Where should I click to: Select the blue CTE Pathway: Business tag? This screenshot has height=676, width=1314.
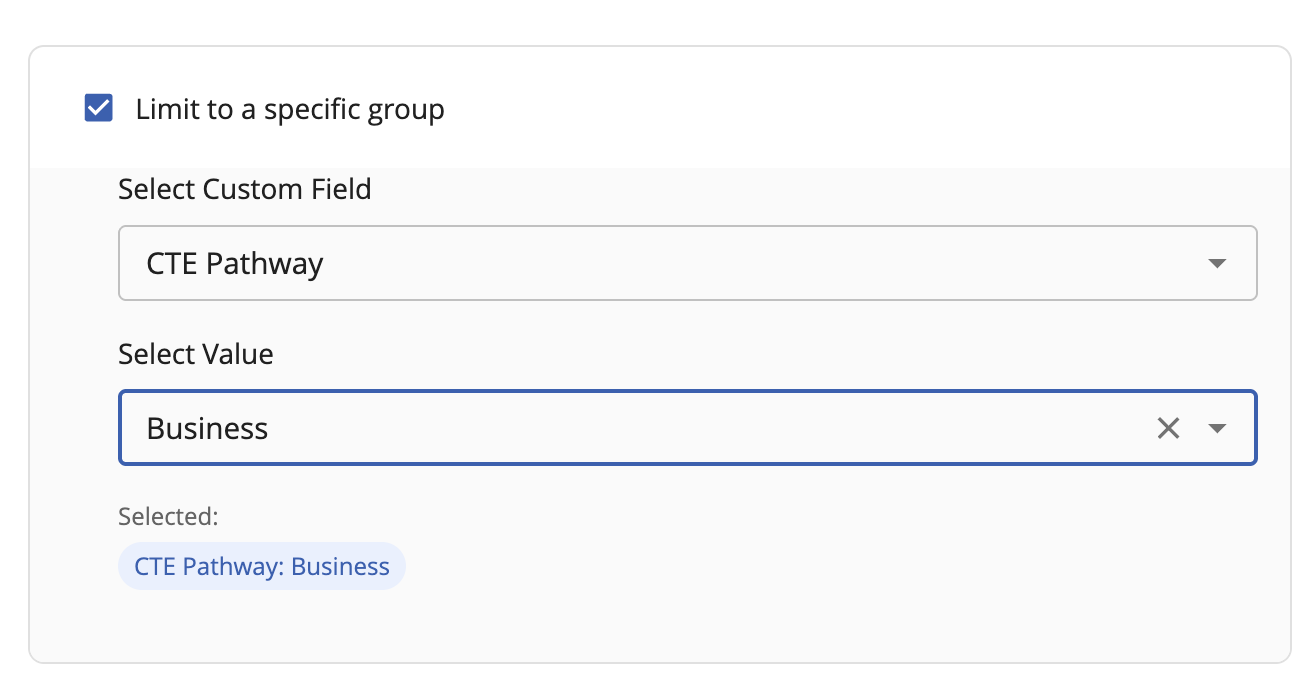point(261,566)
